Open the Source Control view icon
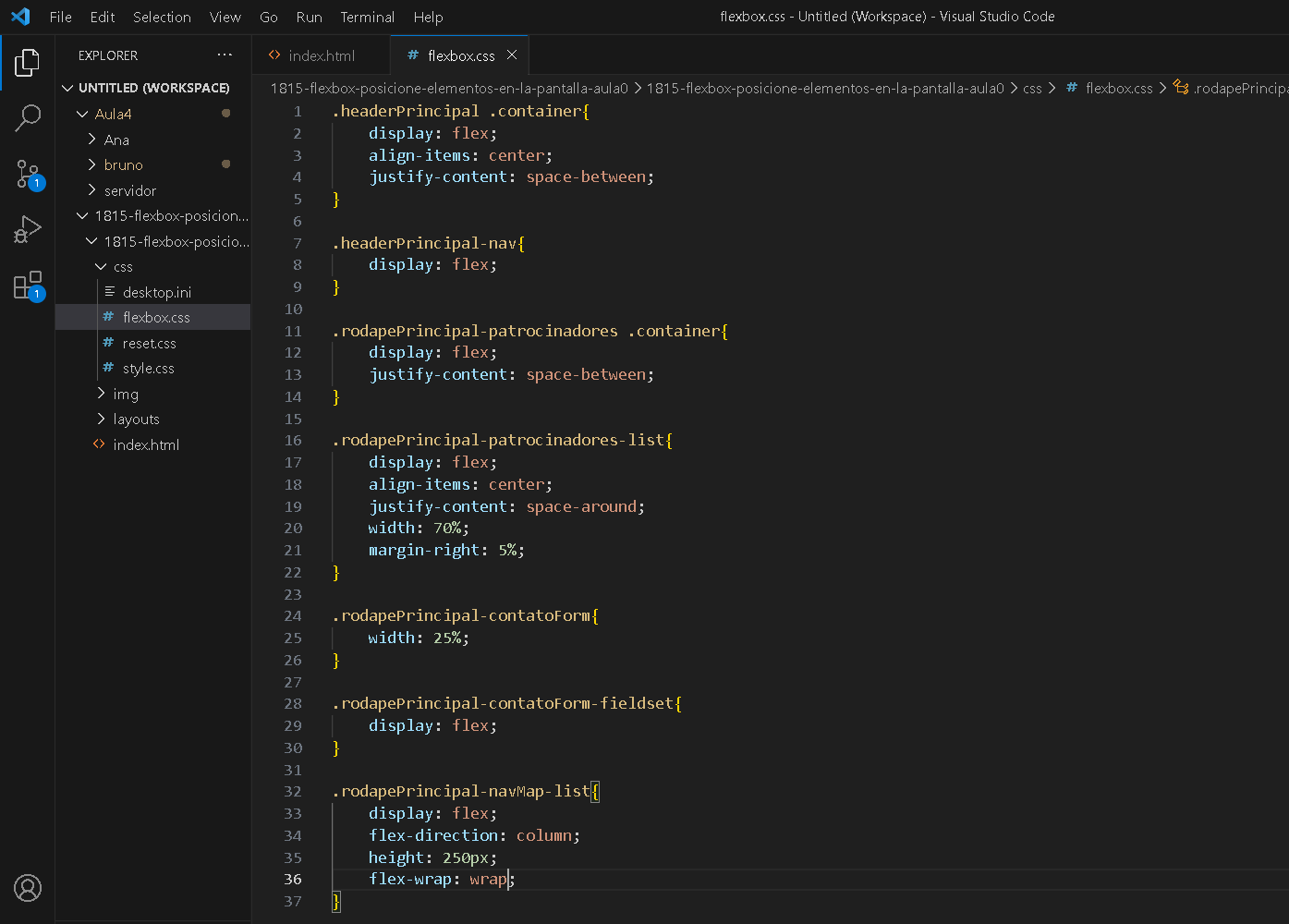Viewport: 1289px width, 924px height. (28, 174)
